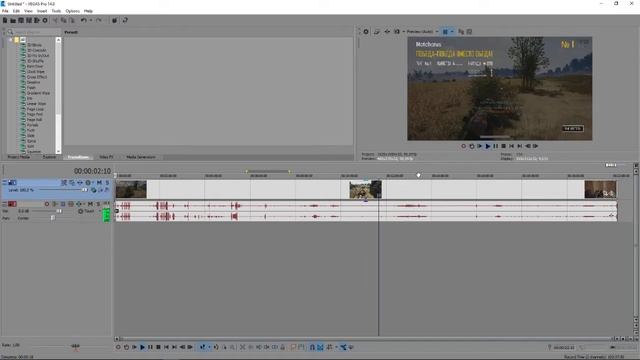The image size is (640, 360).
Task: Start playback from the timeline transport Play button
Action: point(142,347)
